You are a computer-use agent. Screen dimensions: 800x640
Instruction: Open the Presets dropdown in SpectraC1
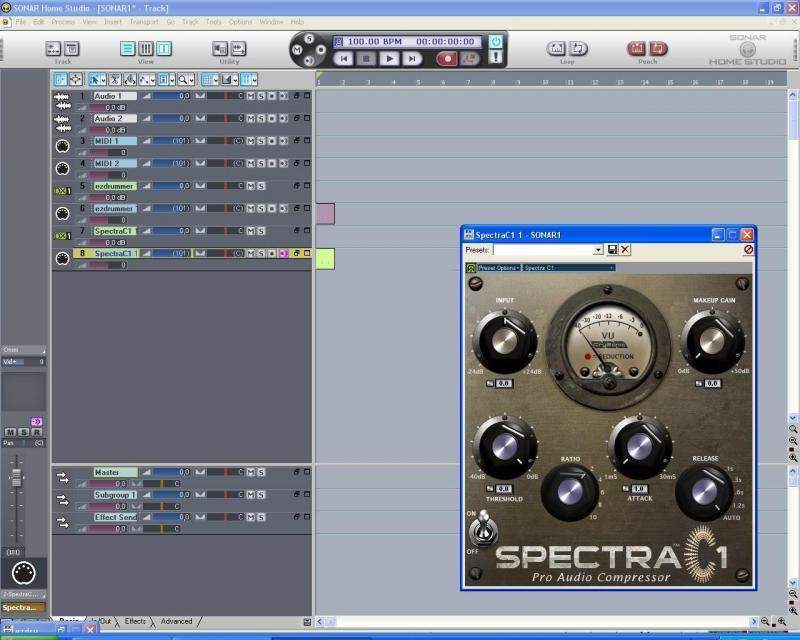(x=598, y=249)
